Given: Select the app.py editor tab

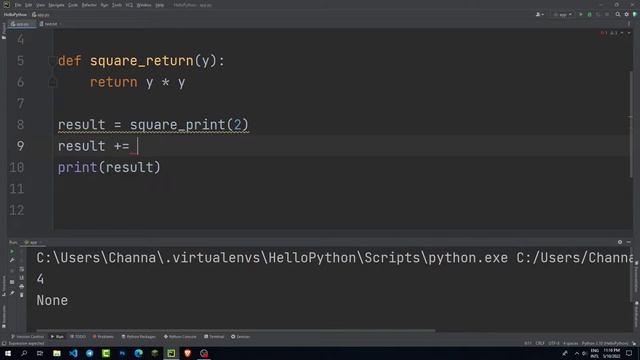Looking at the screenshot, I should coord(21,24).
